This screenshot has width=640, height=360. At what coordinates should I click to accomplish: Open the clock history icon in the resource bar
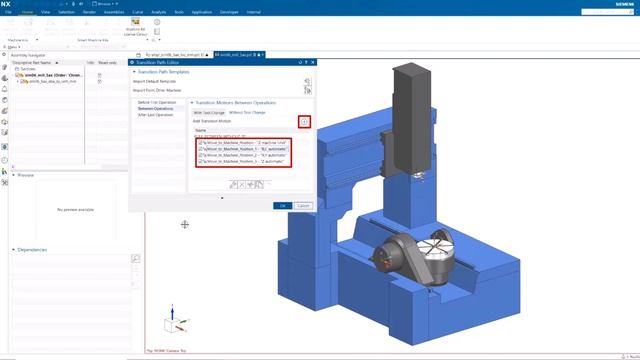(x=4, y=160)
